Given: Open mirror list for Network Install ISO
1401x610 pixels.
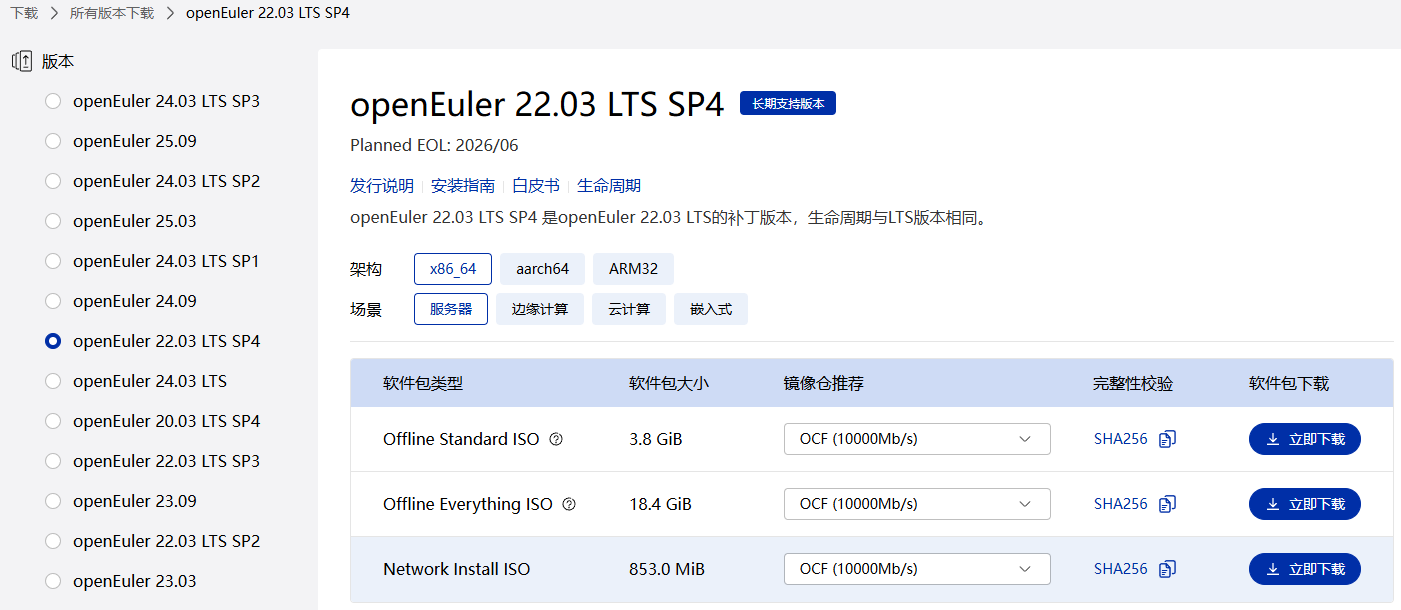Looking at the screenshot, I should point(916,569).
